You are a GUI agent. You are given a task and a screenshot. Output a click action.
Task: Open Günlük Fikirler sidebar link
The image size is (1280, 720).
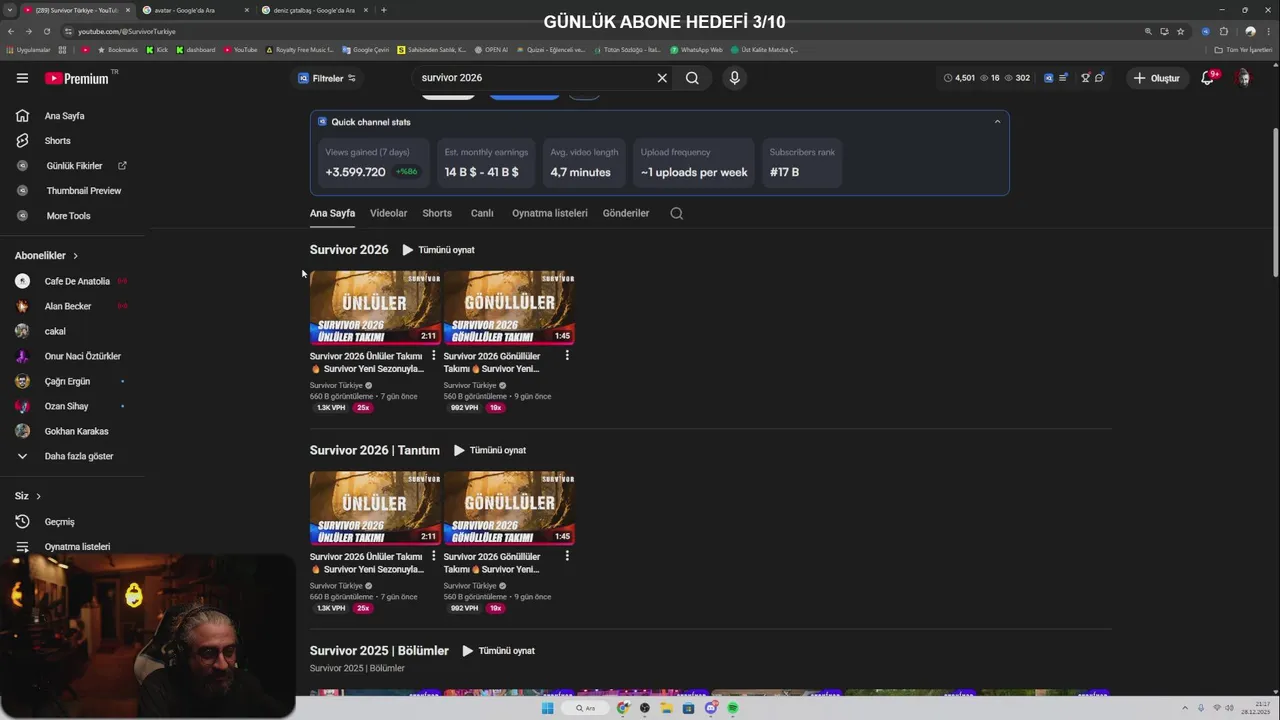(75, 166)
